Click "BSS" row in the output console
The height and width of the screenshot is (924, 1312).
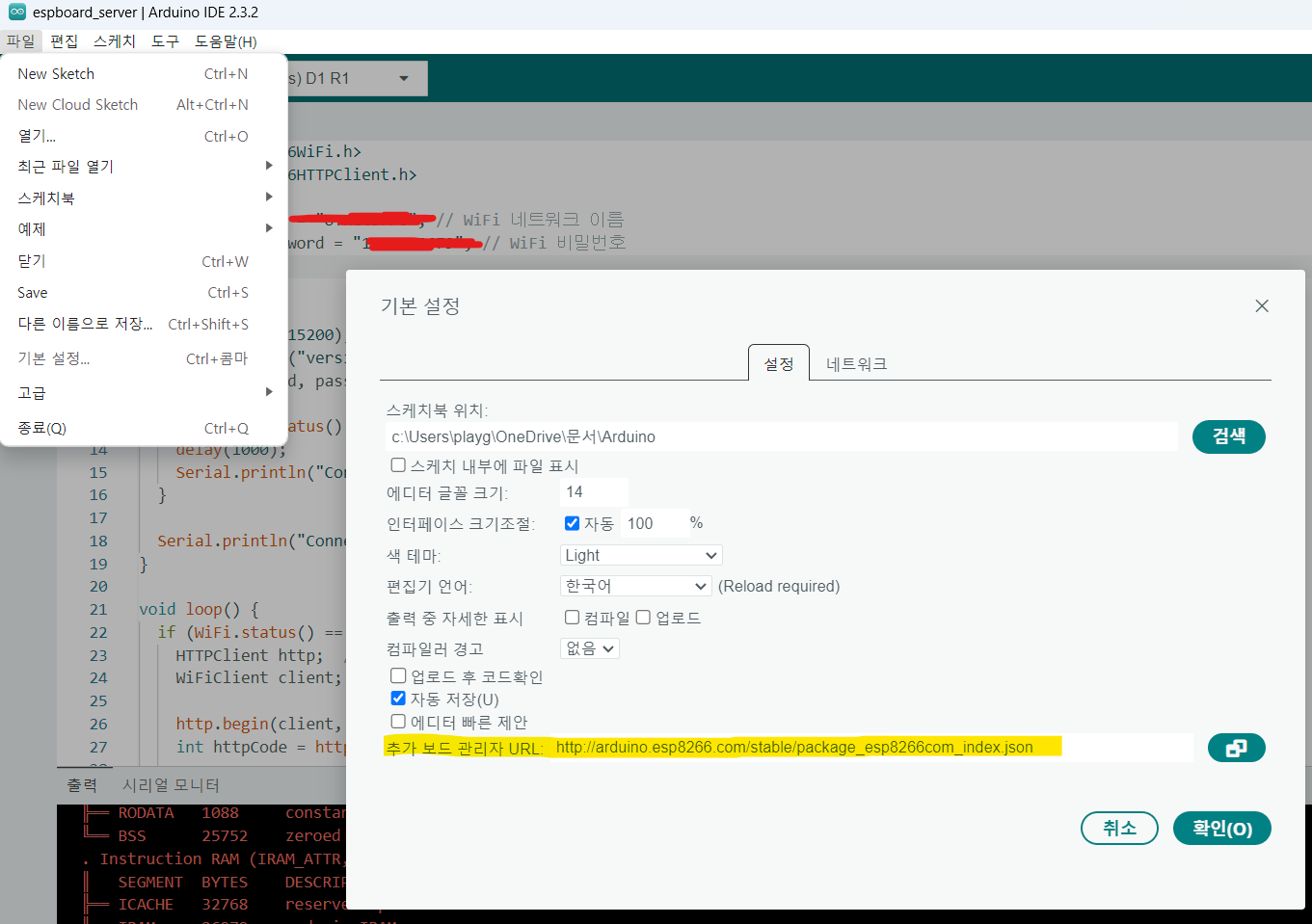132,836
